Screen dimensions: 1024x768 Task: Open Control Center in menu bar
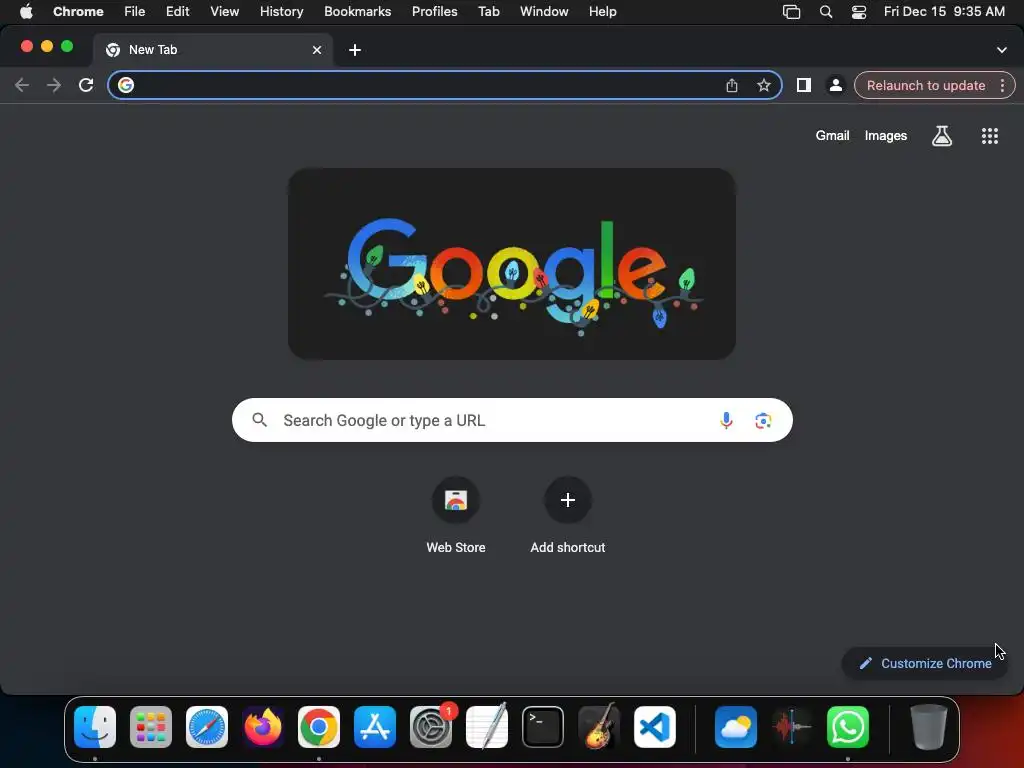click(859, 12)
